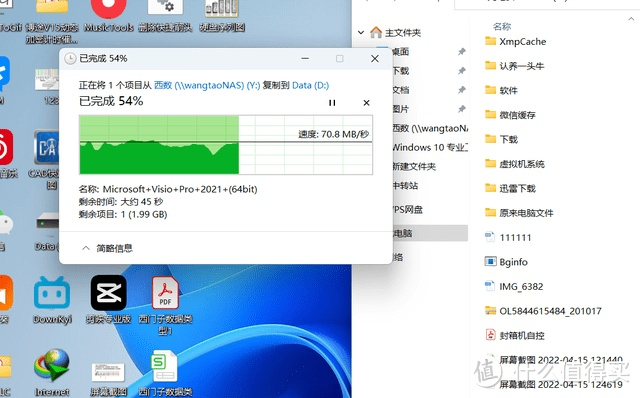This screenshot has height=398, width=640.
Task: Open the 下载 folder in file list
Action: click(501, 139)
